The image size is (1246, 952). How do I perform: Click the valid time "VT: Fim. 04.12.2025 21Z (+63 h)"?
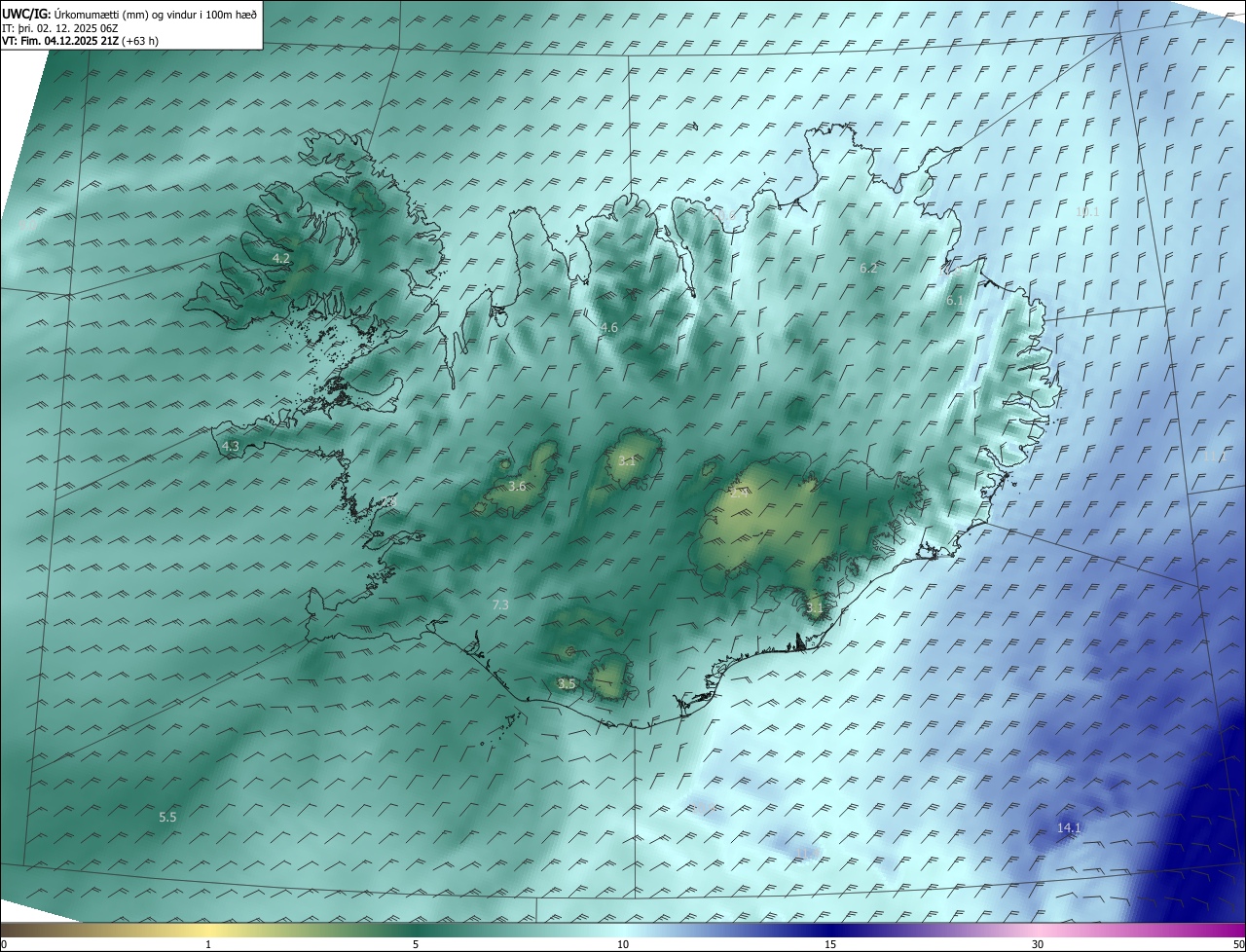80,41
